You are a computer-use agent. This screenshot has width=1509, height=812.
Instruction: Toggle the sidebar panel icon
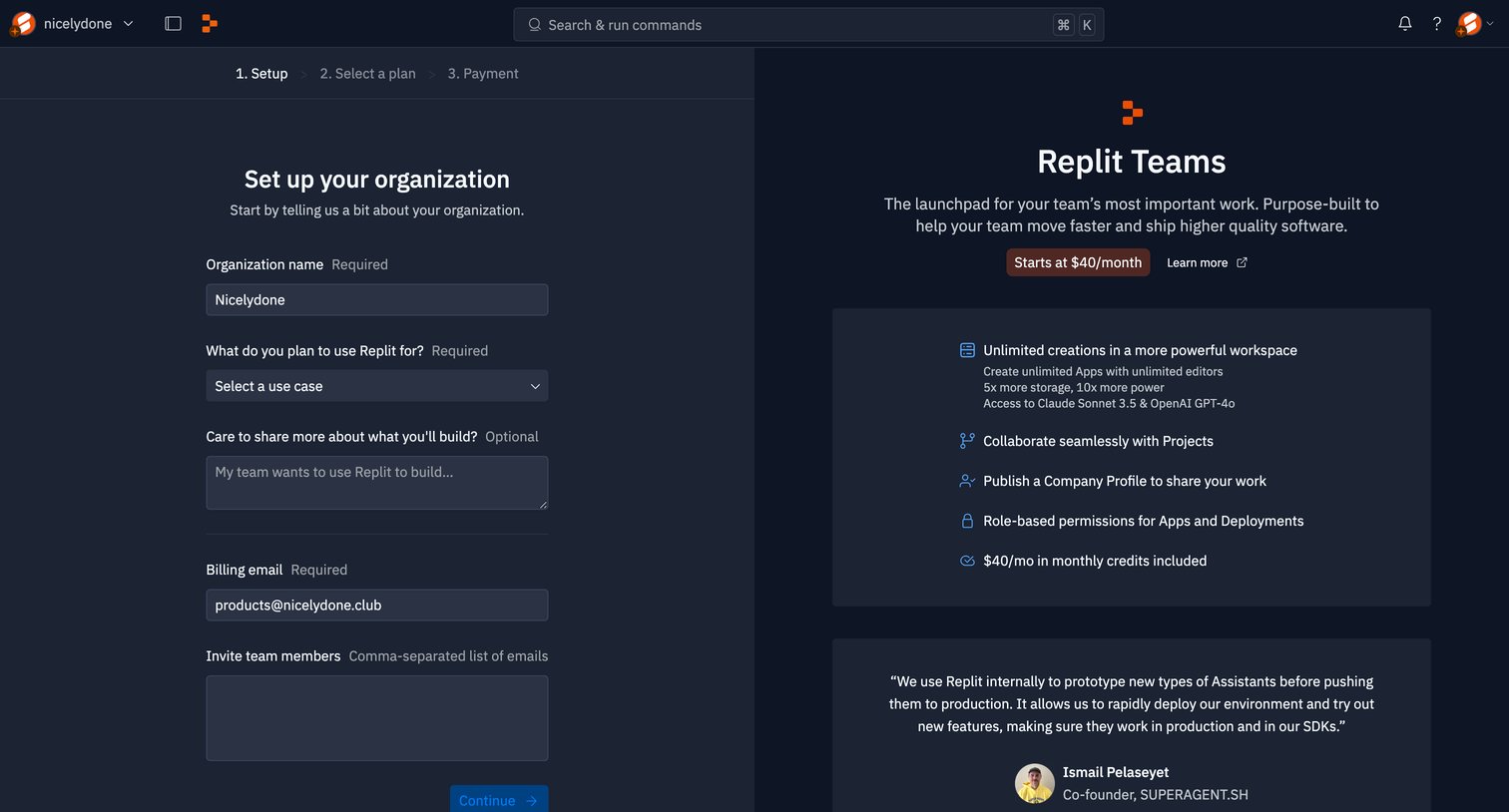pyautogui.click(x=173, y=24)
